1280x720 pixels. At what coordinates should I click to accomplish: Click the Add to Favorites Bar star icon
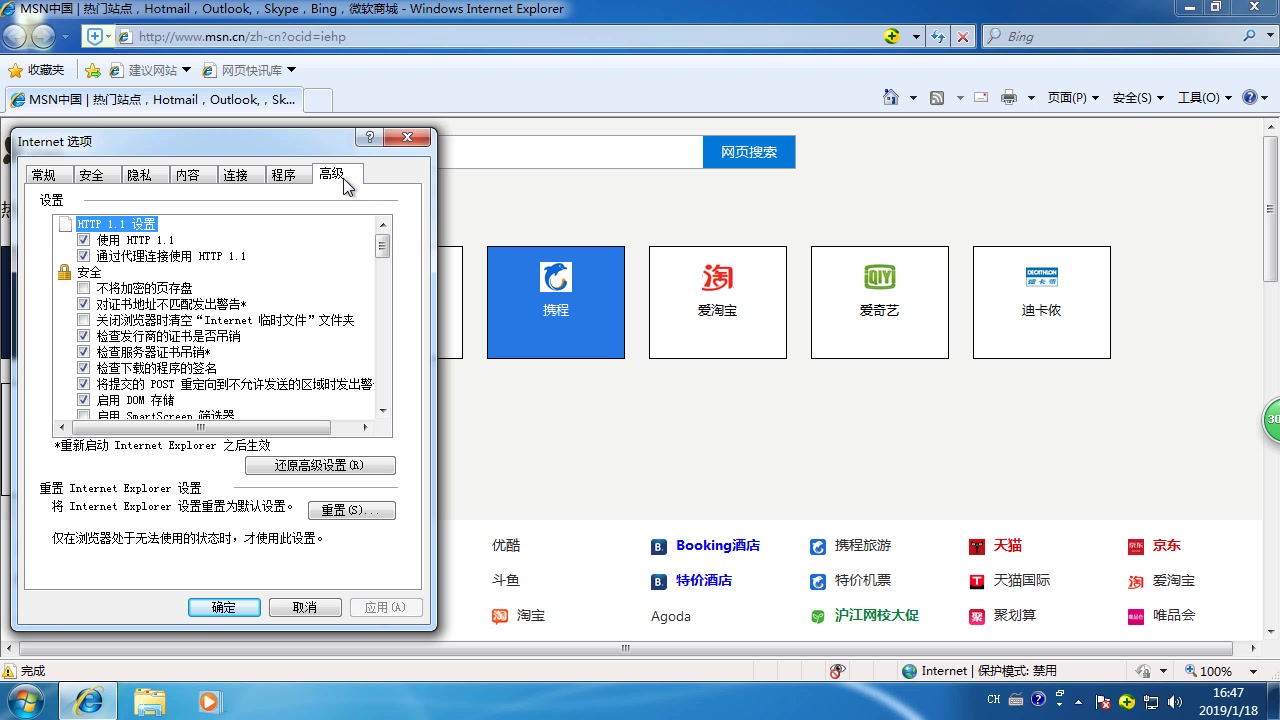click(x=93, y=70)
